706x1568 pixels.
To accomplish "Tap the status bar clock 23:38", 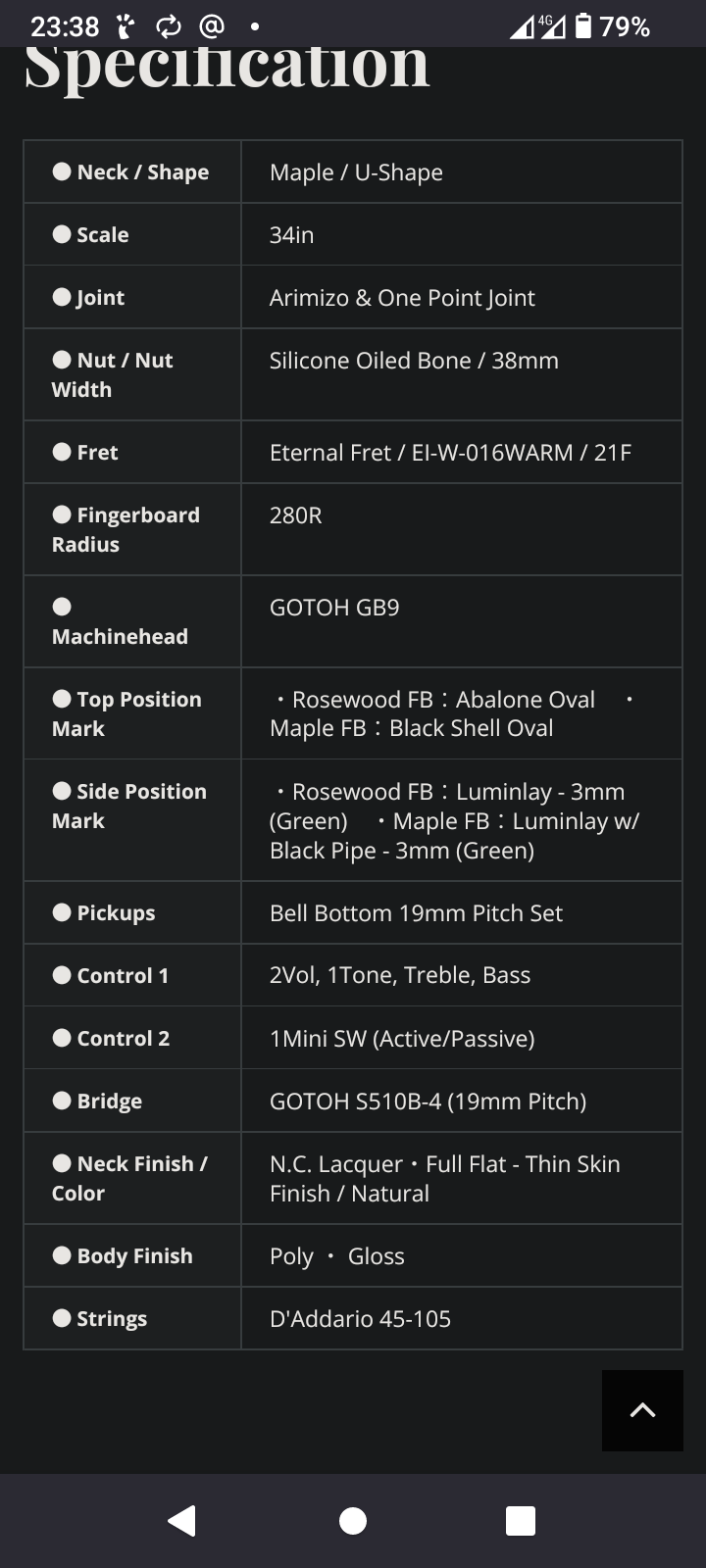I will pyautogui.click(x=65, y=26).
